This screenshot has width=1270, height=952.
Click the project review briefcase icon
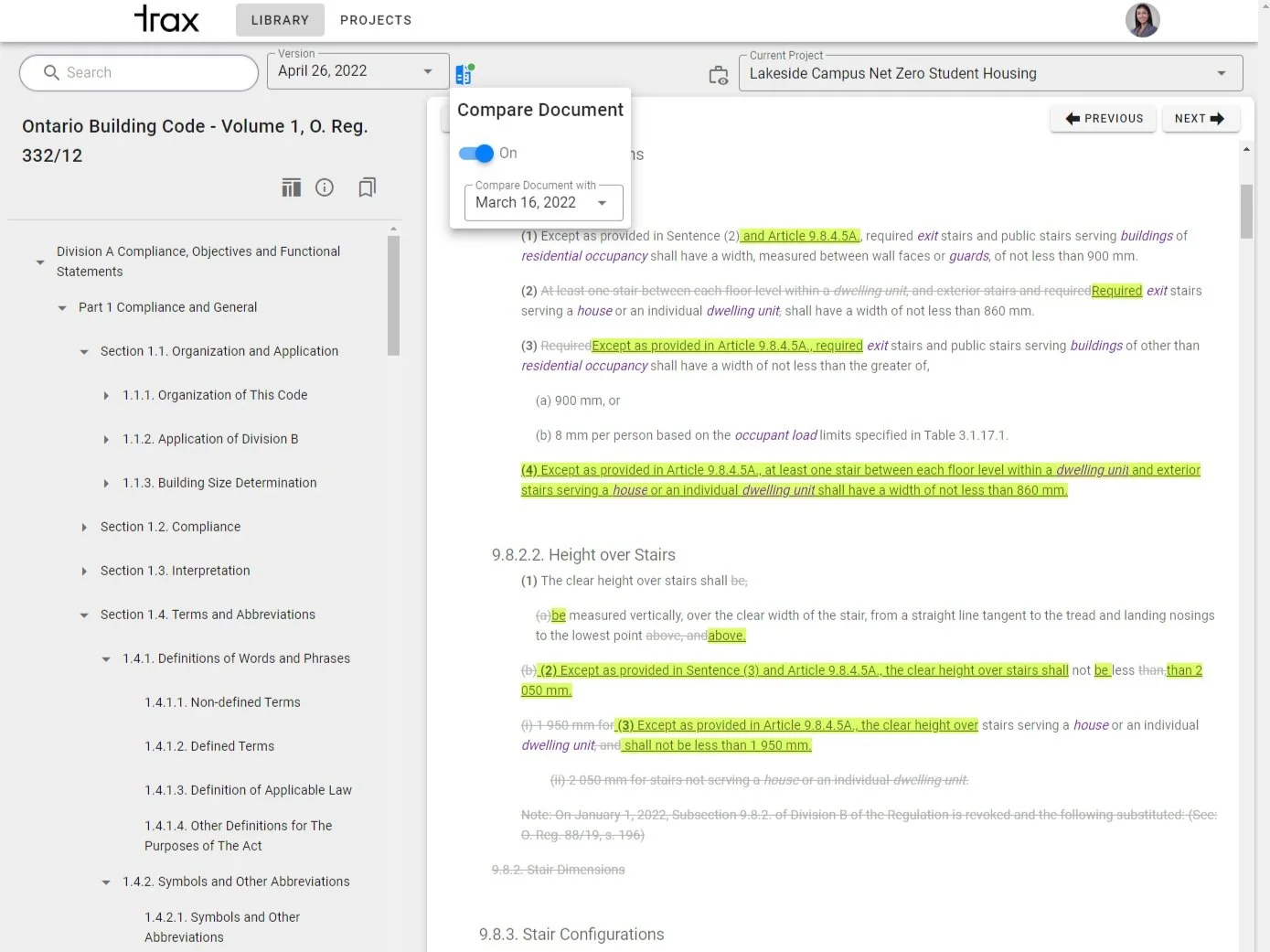coord(719,76)
